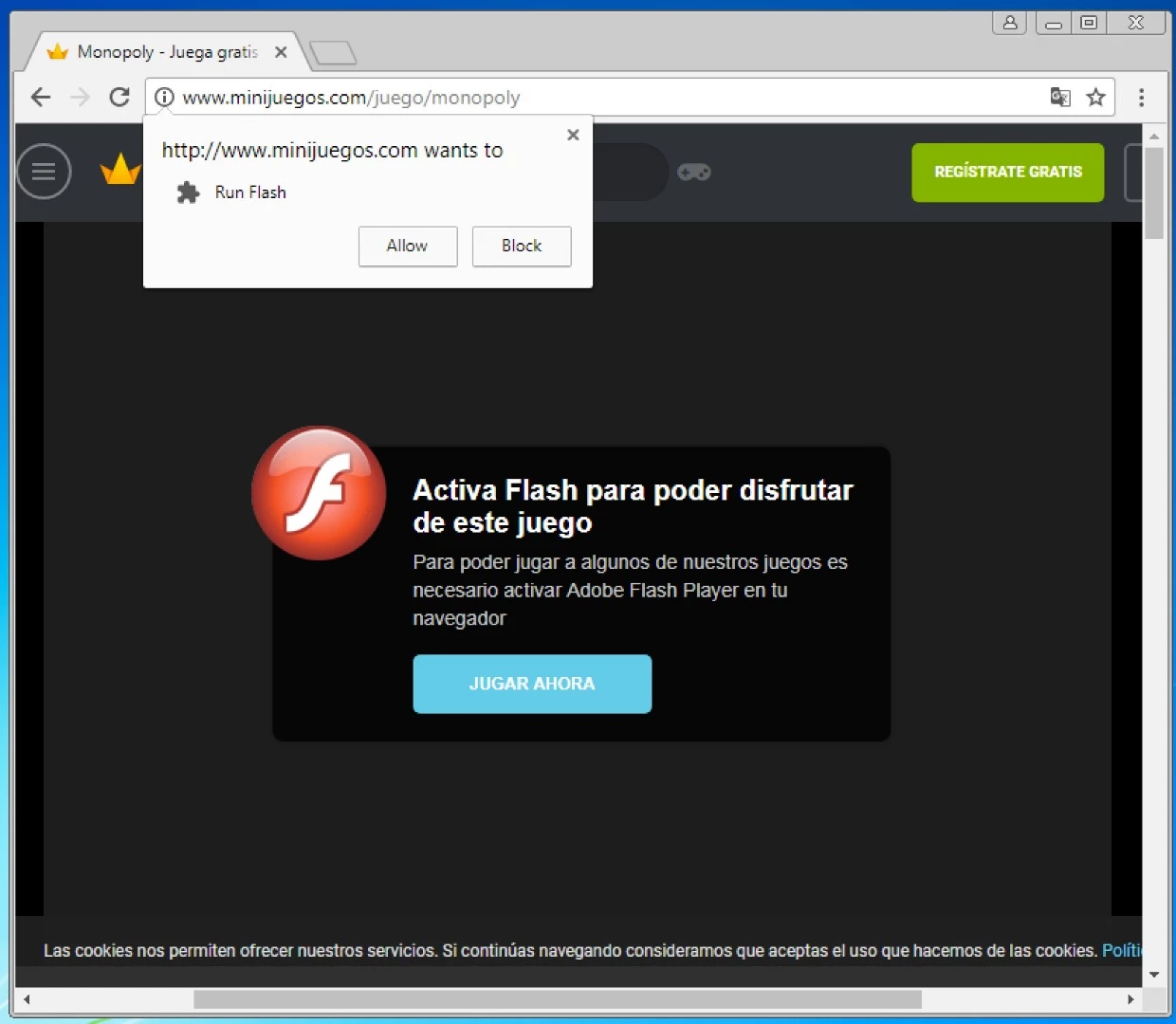Viewport: 1176px width, 1024px height.
Task: Open the hamburger menu on Minijuegos site
Action: point(44,172)
